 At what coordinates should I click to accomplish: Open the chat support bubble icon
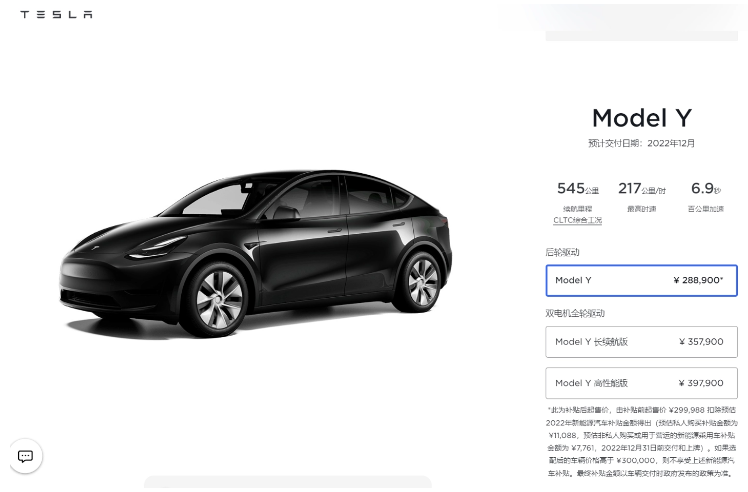point(25,456)
